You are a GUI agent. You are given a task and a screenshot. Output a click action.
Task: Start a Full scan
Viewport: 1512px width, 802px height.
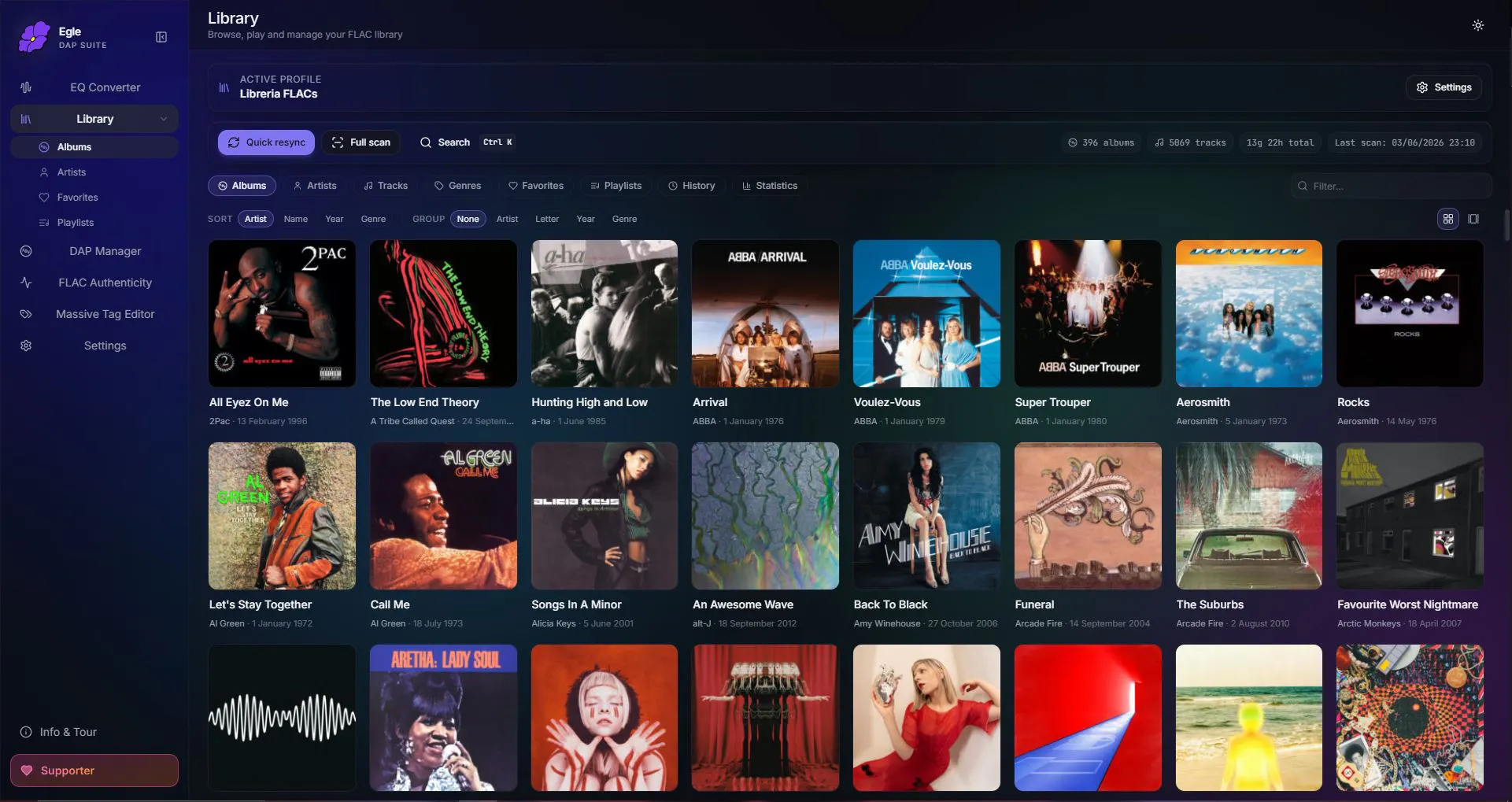pos(361,142)
